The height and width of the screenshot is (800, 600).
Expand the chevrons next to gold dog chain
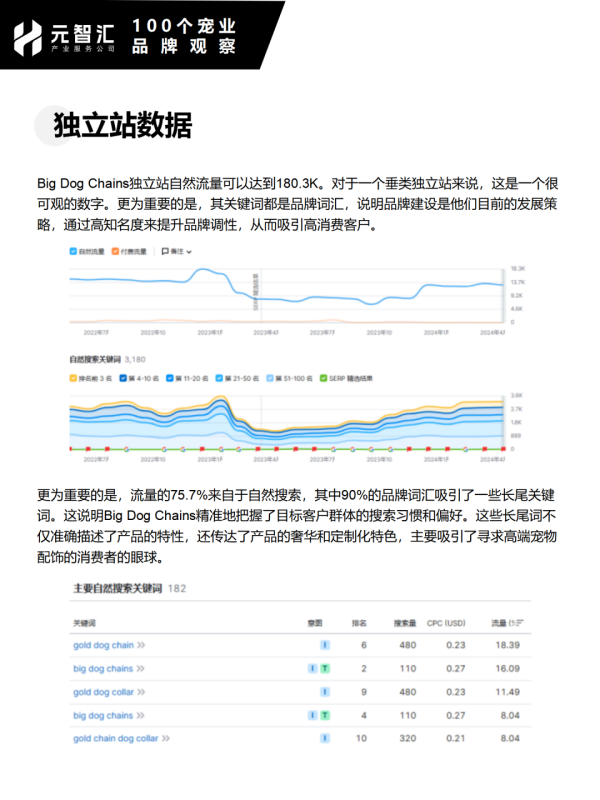pos(141,645)
